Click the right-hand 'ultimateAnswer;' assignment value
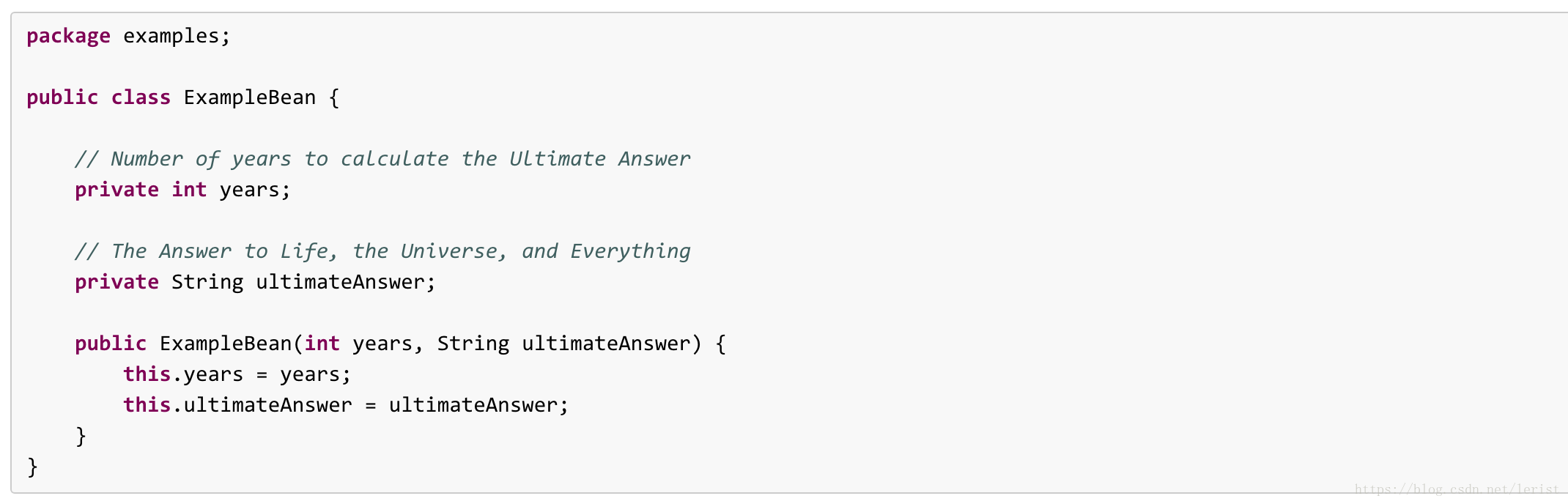This screenshot has height=504, width=1568. point(478,405)
